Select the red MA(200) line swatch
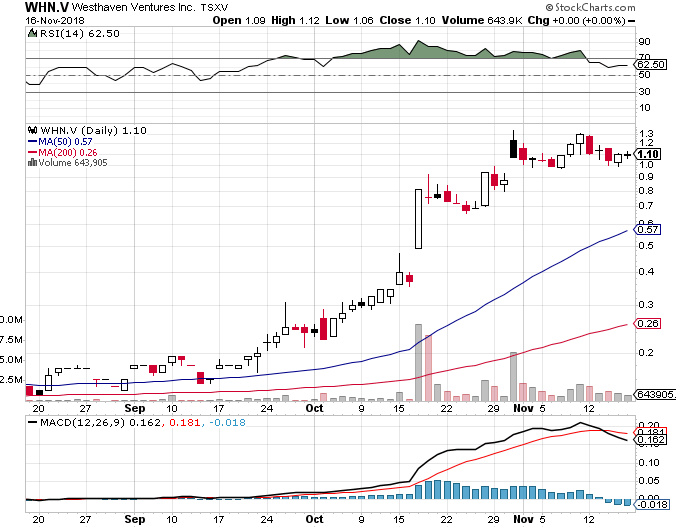Image resolution: width=685 pixels, height=529 pixels. tap(32, 152)
